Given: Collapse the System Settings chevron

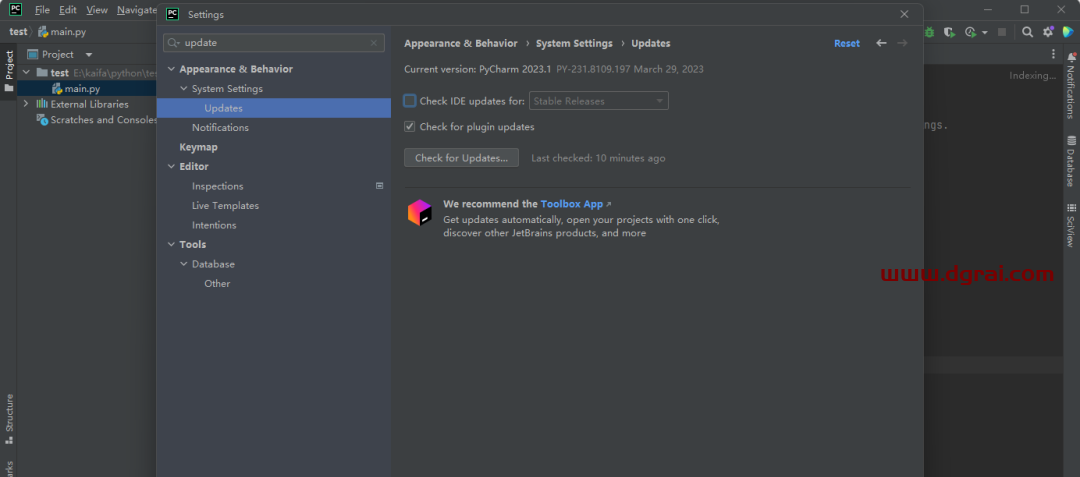Looking at the screenshot, I should coord(184,89).
